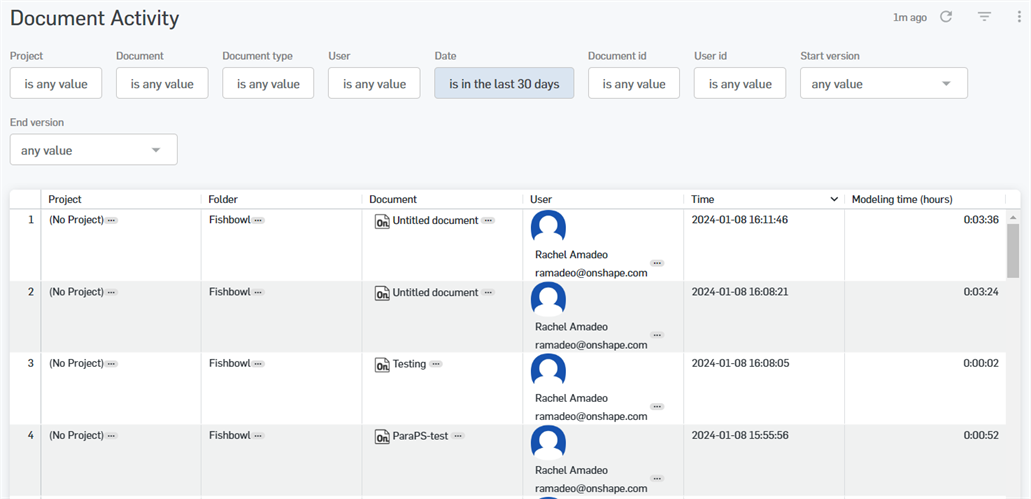Screen dimensions: 1031x499
Task: Open the filter icon in header
Action: tap(984, 17)
